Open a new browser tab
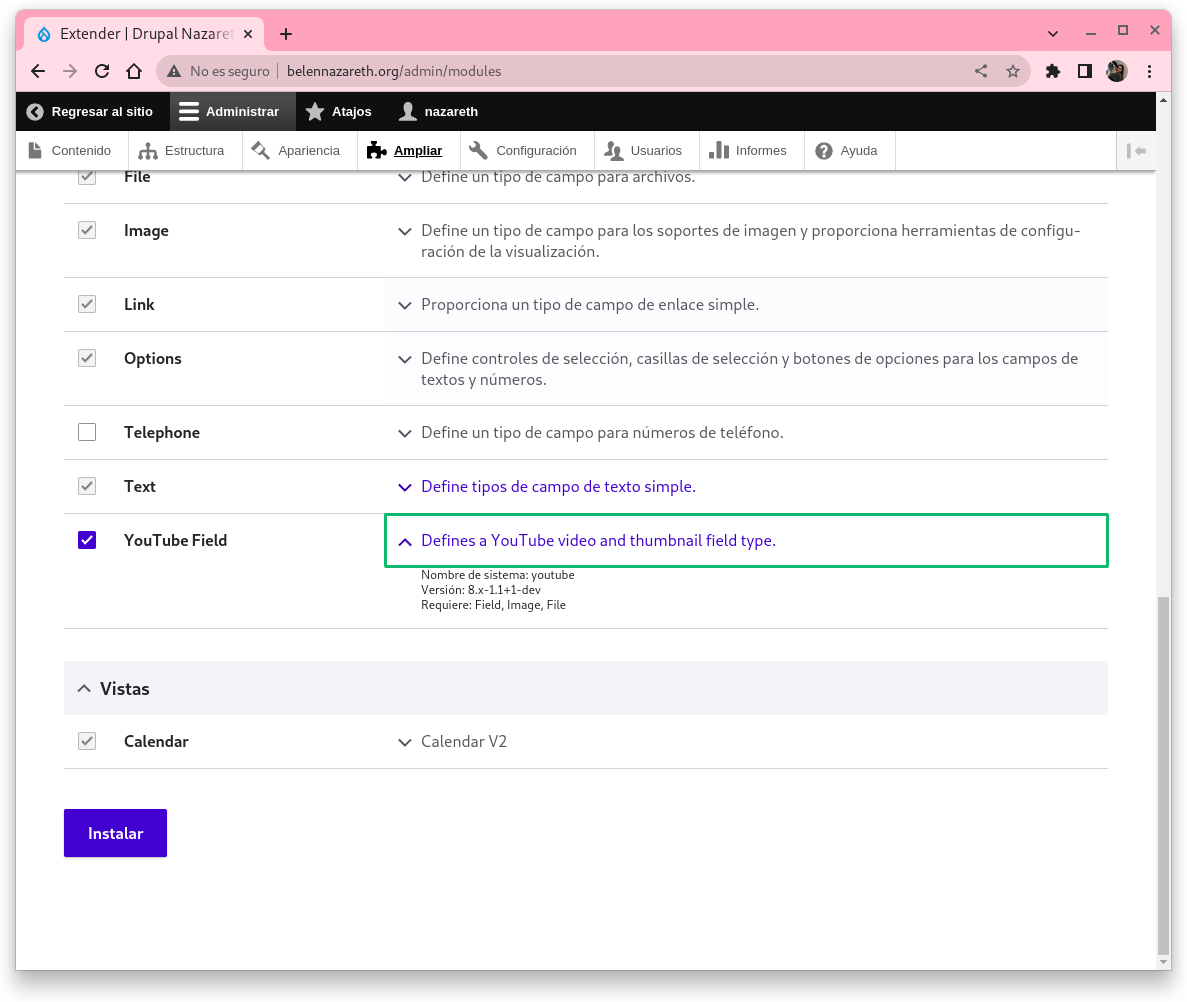Image resolution: width=1187 pixels, height=1002 pixels. tap(286, 34)
